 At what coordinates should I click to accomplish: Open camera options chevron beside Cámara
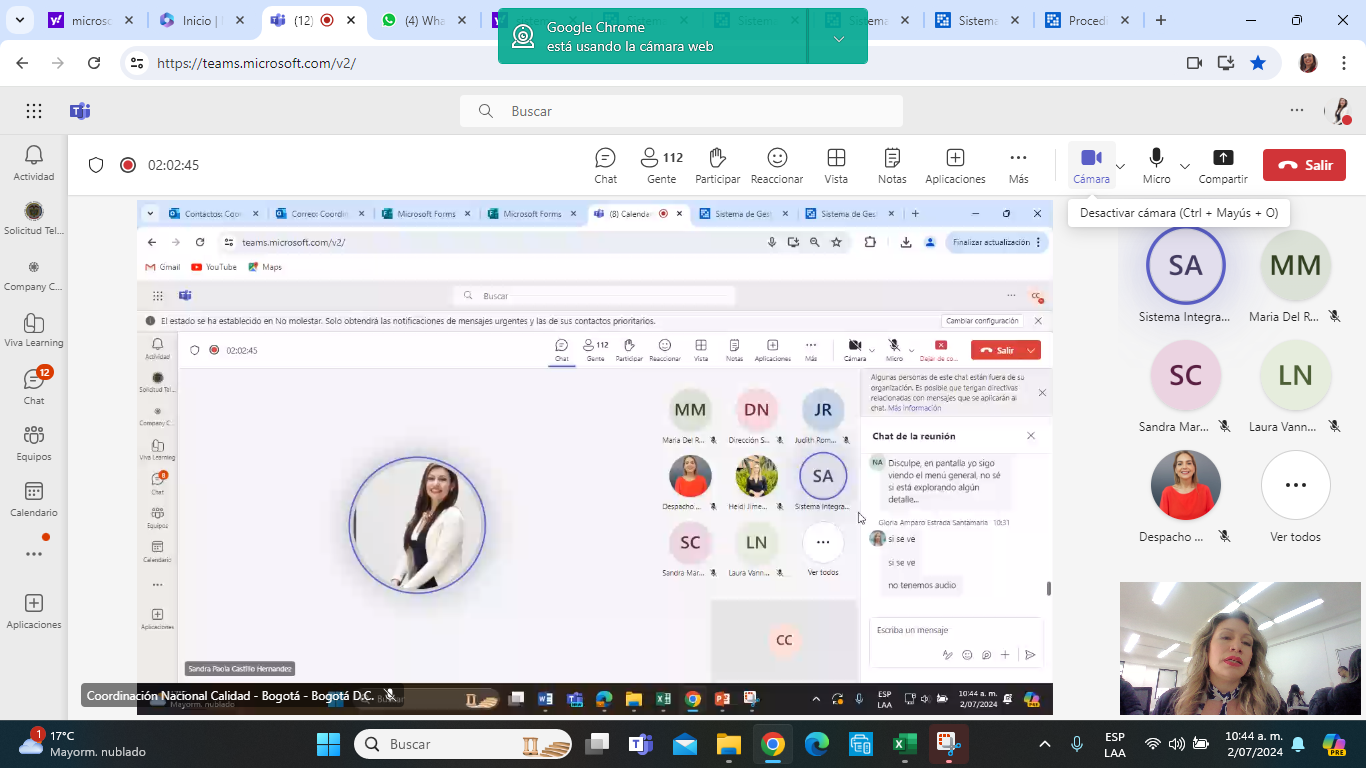(1120, 166)
